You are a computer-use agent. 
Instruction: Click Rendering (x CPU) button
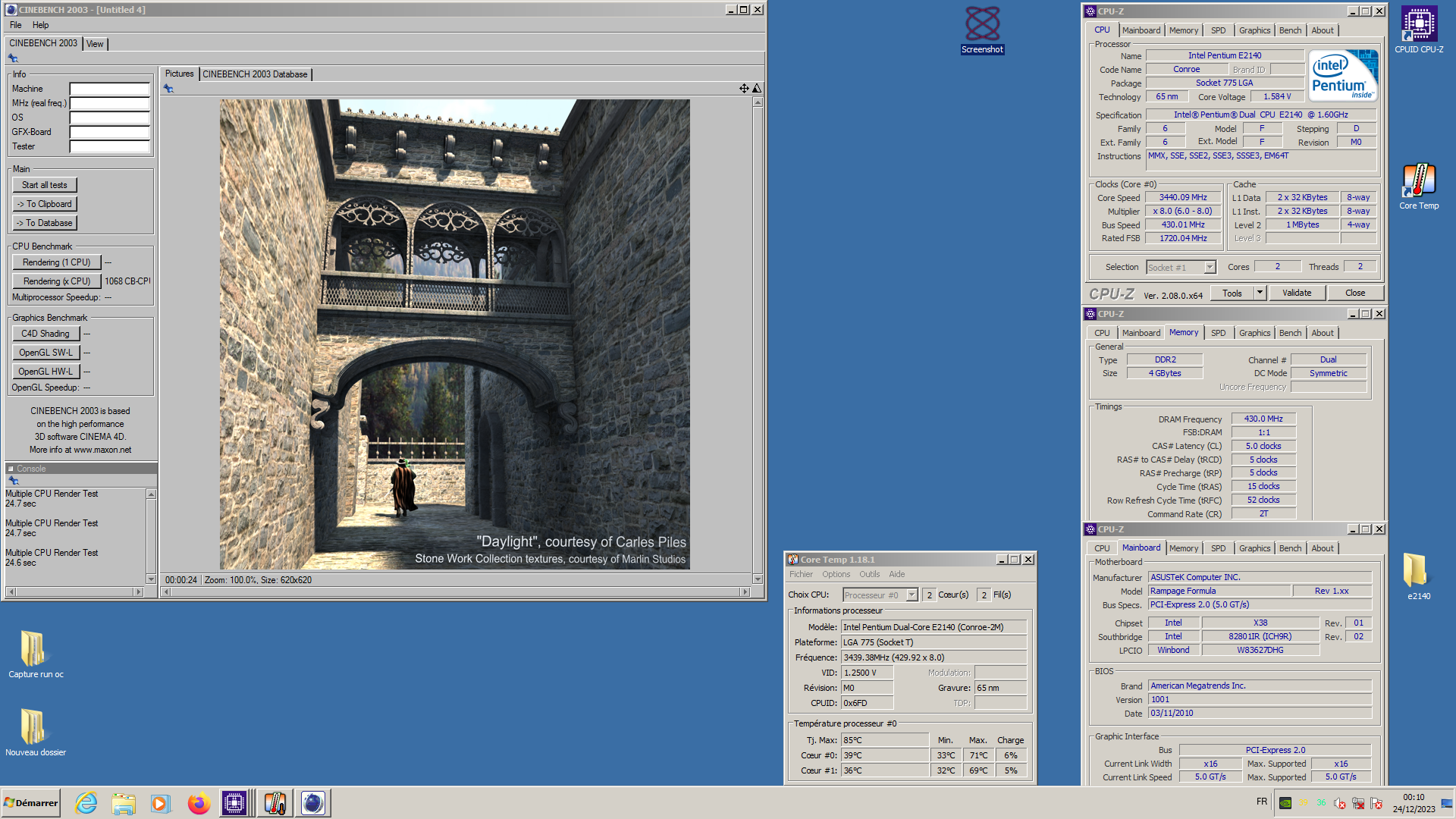[57, 281]
